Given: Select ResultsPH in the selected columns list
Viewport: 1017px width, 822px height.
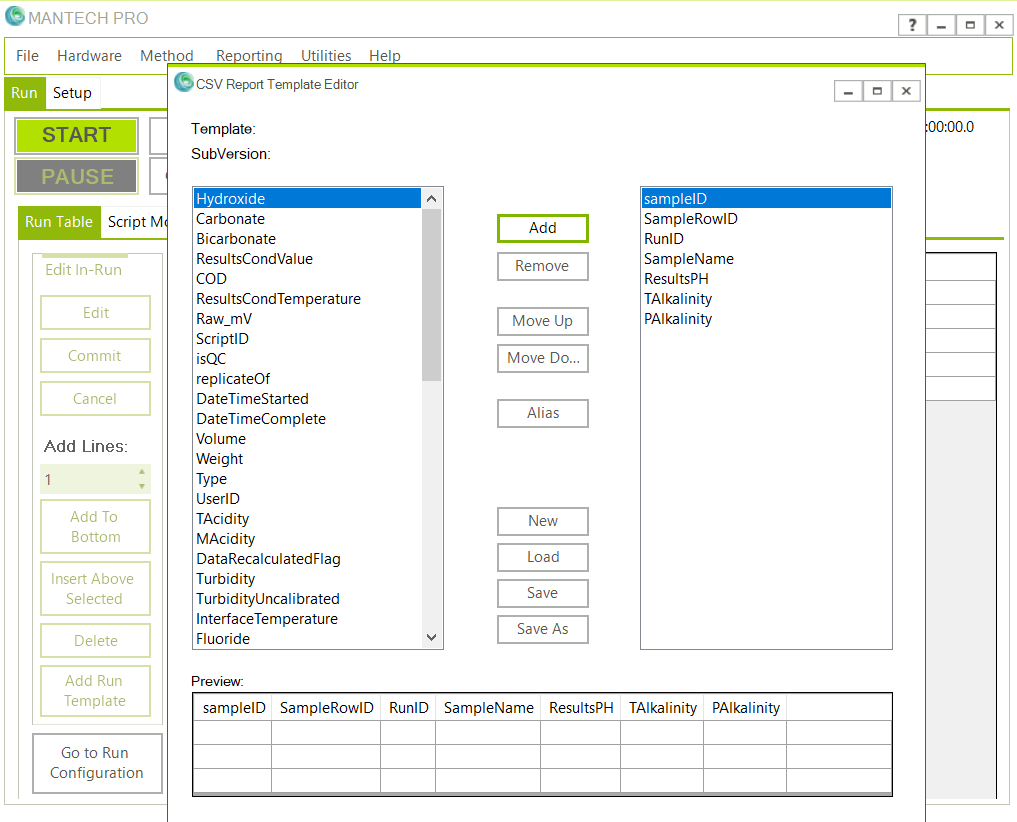Looking at the screenshot, I should point(766,279).
